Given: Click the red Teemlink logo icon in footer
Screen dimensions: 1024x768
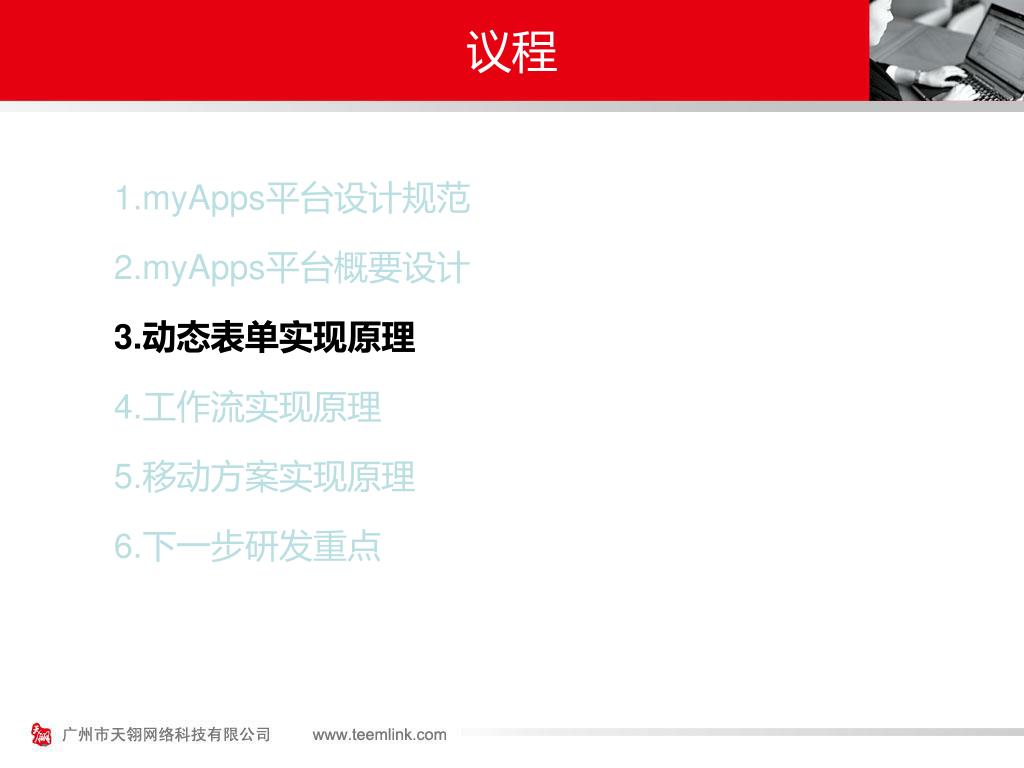Looking at the screenshot, I should click(41, 734).
